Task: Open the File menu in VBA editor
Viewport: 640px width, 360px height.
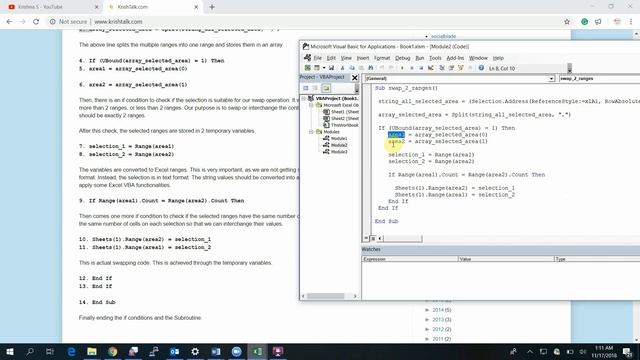Action: tap(318, 58)
